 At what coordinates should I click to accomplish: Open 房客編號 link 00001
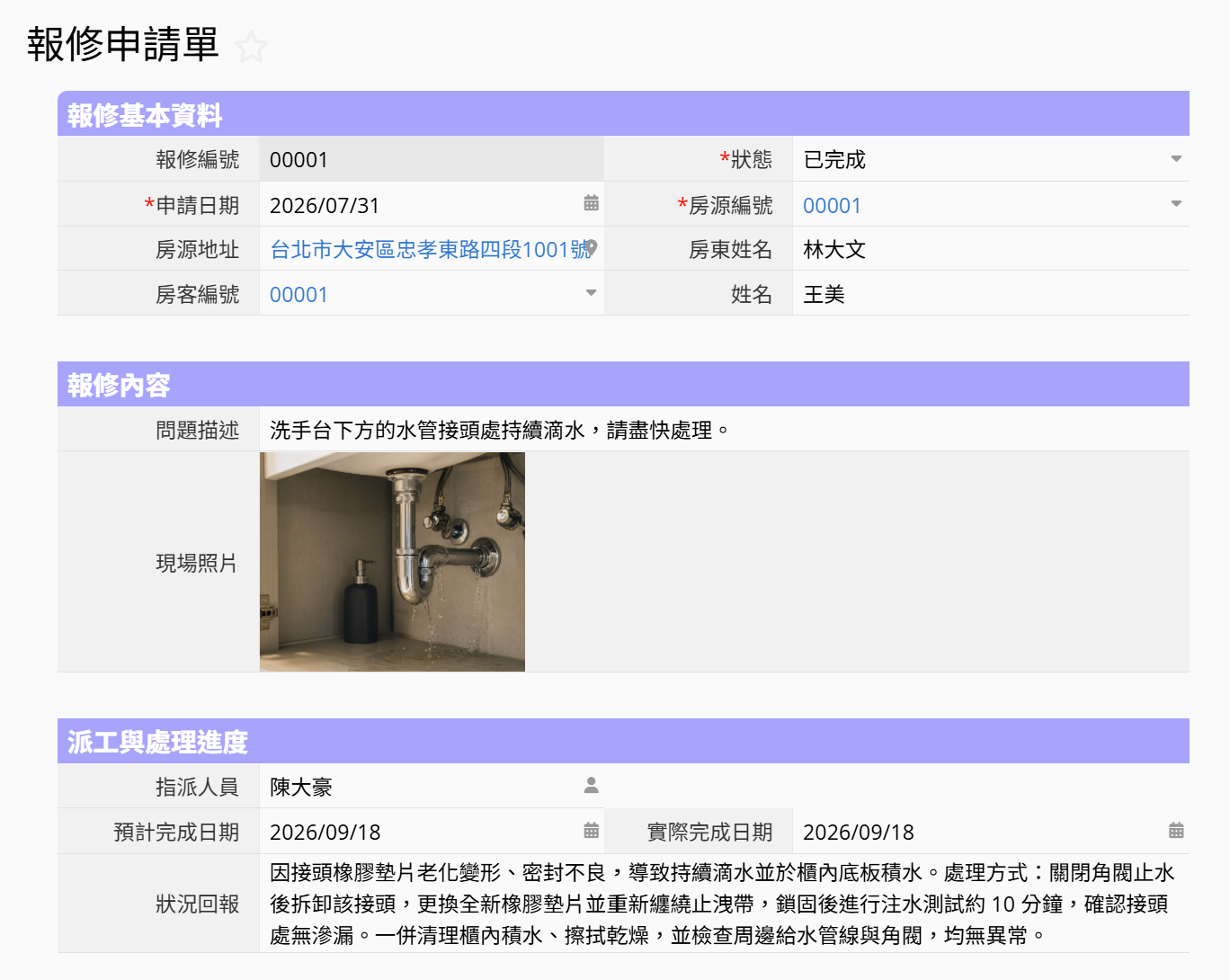(299, 295)
